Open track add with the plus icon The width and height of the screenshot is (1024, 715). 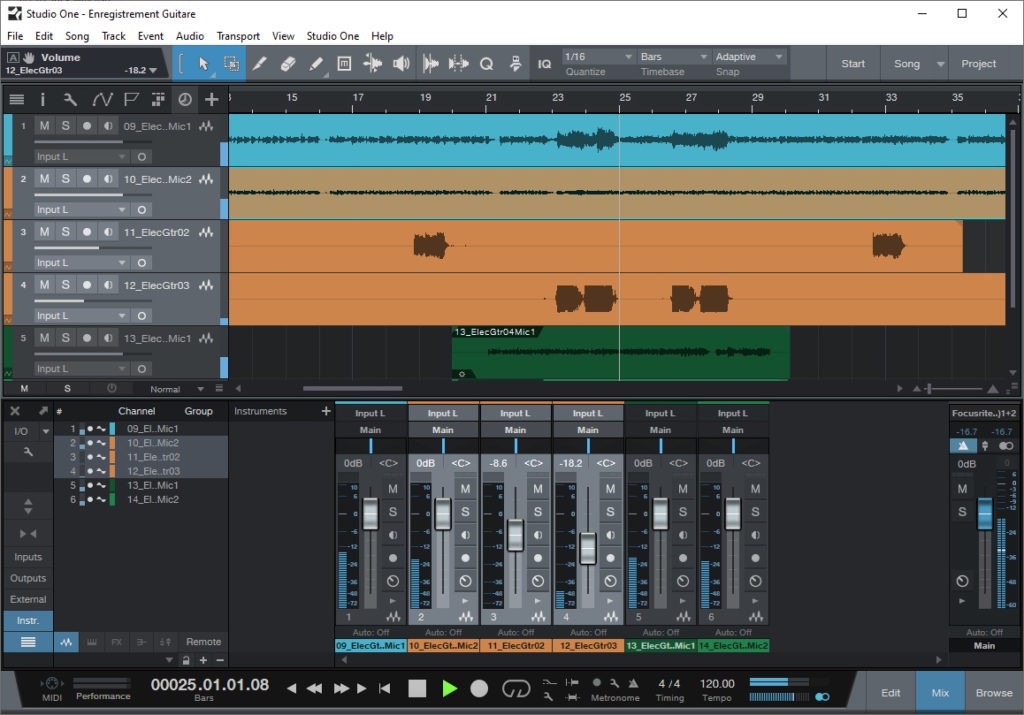point(211,99)
